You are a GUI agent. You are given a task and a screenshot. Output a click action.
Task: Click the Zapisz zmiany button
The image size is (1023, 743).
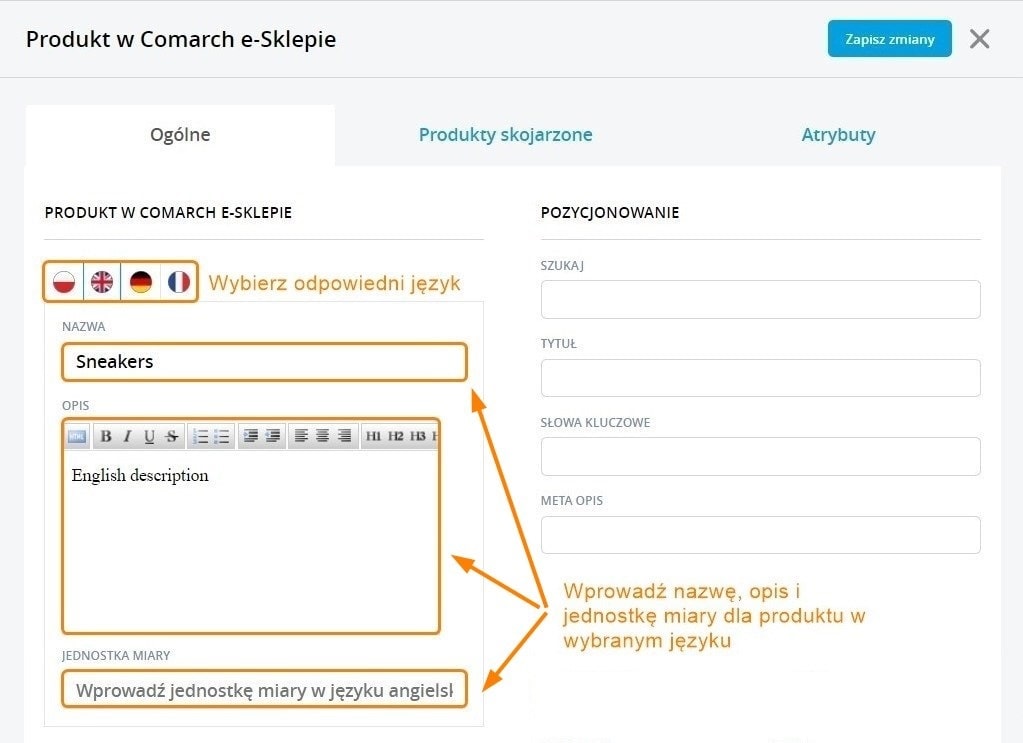(x=889, y=39)
